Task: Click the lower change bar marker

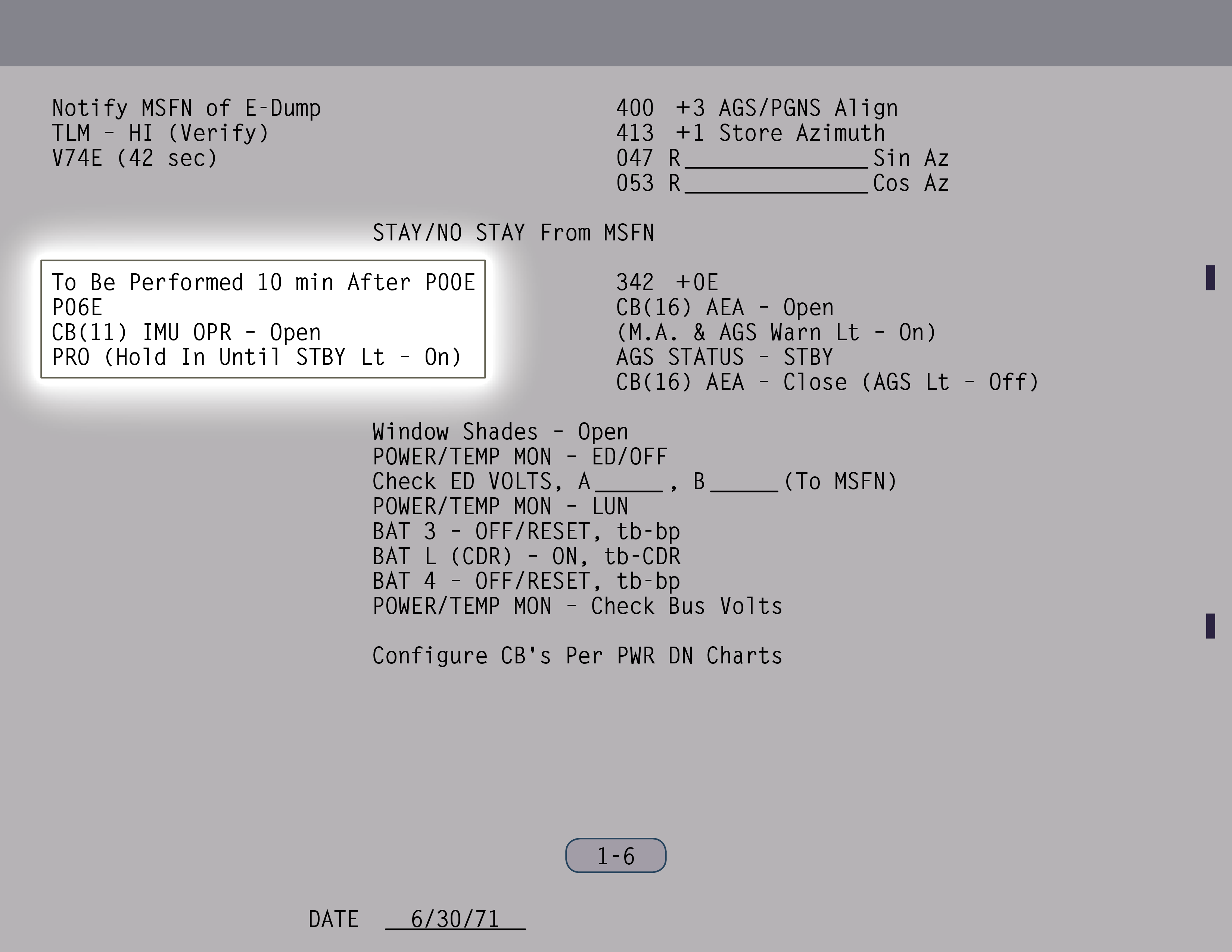Action: pos(1210,626)
